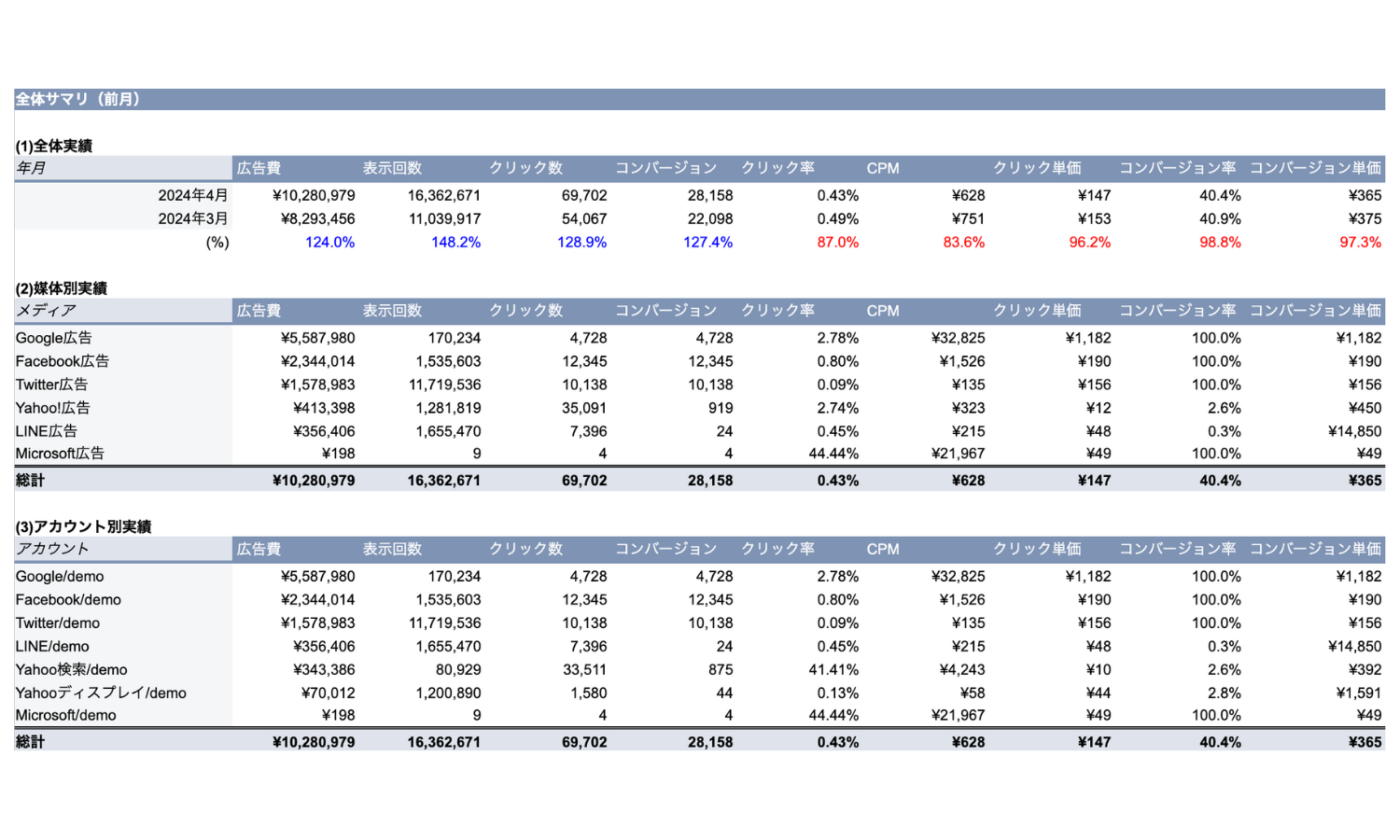Viewport: 1400px width, 840px height.
Task: Click Yahoo!広告 conversions value 919
Action: point(721,408)
